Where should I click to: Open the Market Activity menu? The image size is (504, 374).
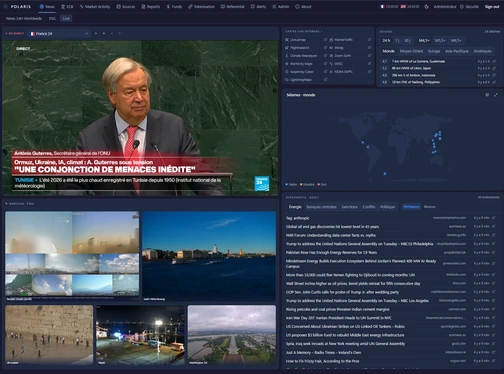(x=95, y=6)
